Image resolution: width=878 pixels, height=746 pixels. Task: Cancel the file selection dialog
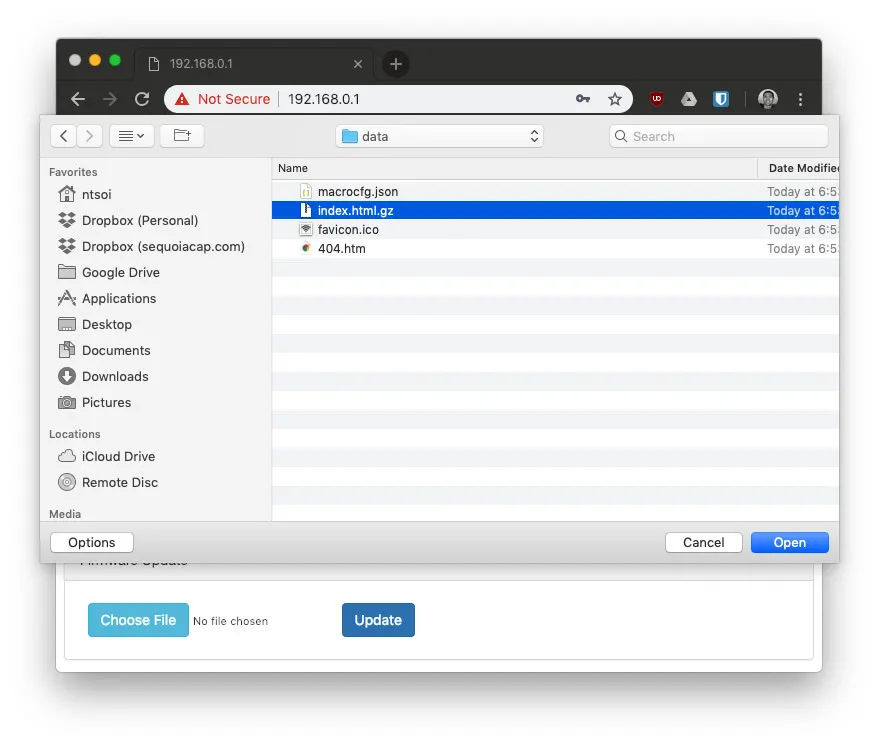click(x=703, y=542)
